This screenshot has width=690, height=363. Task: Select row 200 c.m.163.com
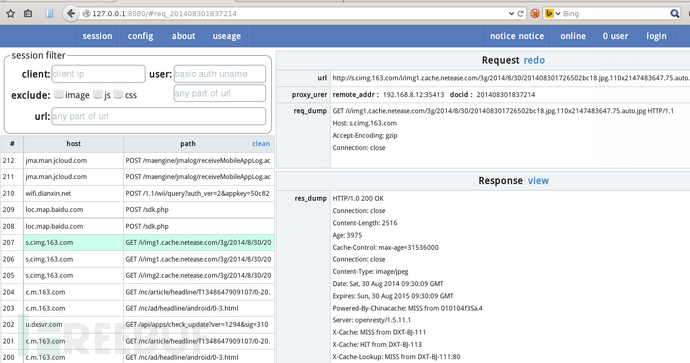coord(137,357)
